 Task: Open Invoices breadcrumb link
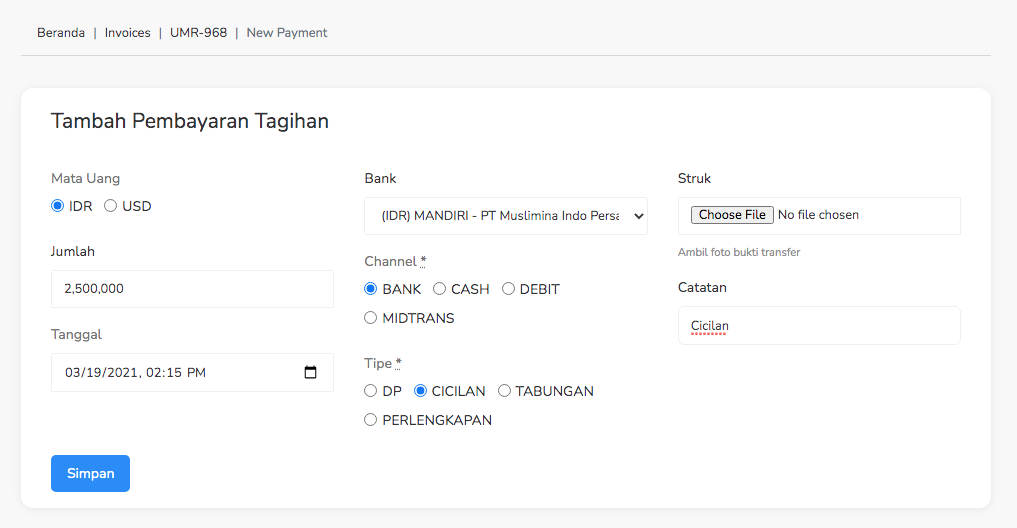(x=127, y=33)
